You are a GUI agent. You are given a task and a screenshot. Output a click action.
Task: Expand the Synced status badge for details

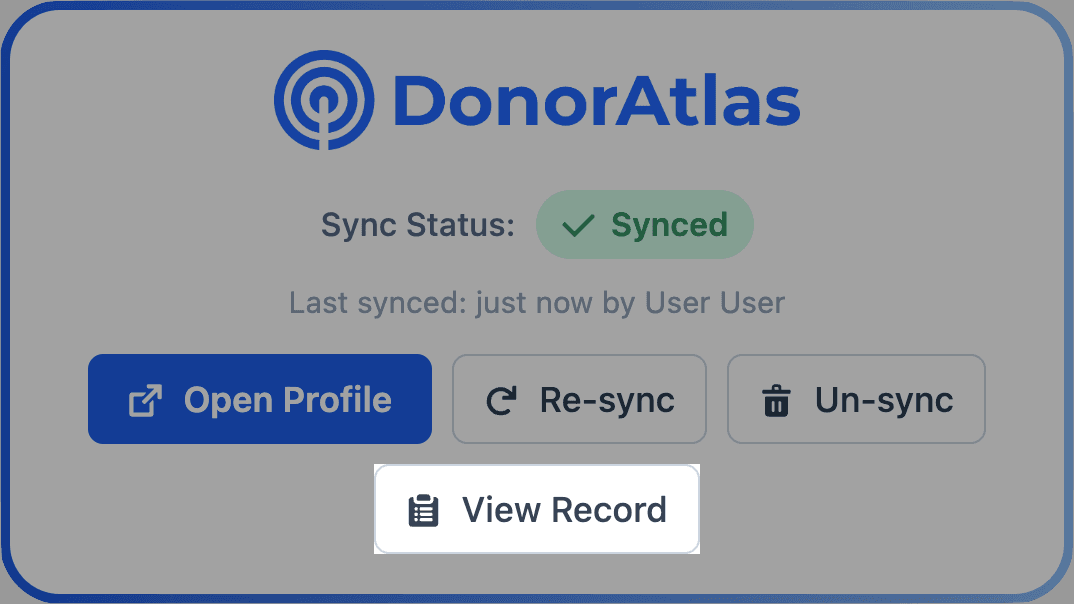pos(645,224)
